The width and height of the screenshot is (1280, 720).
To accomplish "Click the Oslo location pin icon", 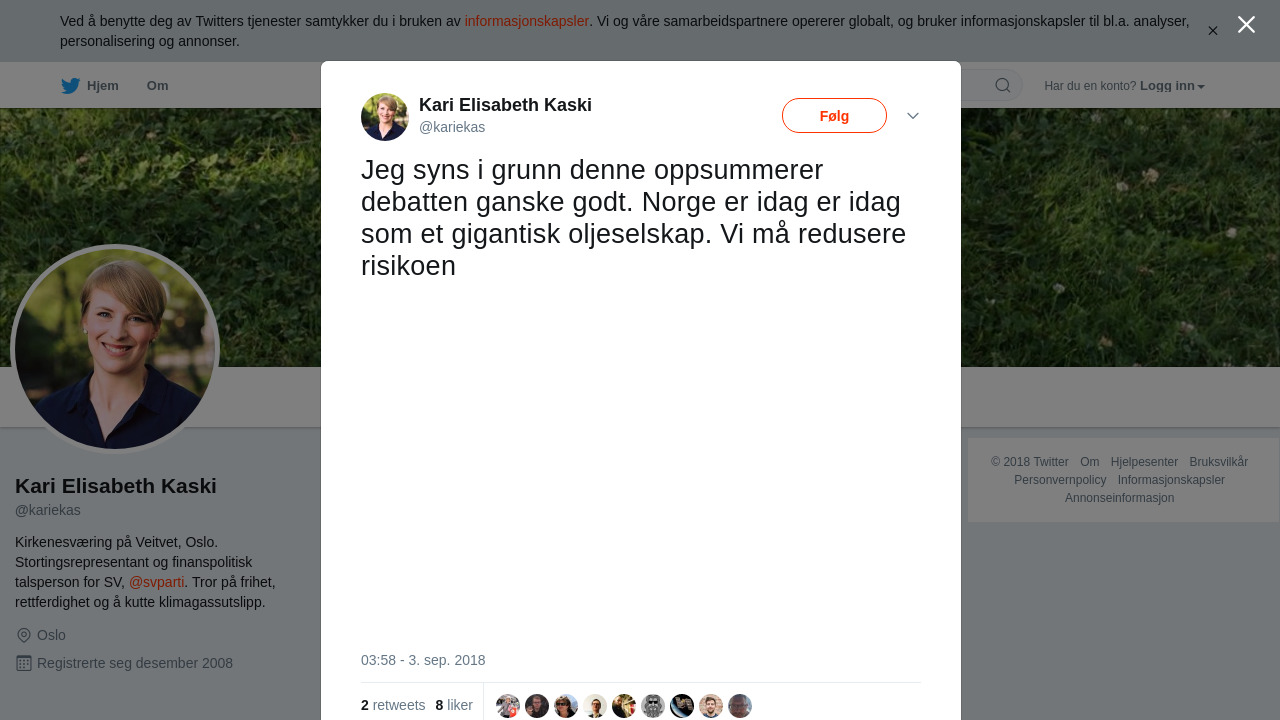I will click(24, 635).
